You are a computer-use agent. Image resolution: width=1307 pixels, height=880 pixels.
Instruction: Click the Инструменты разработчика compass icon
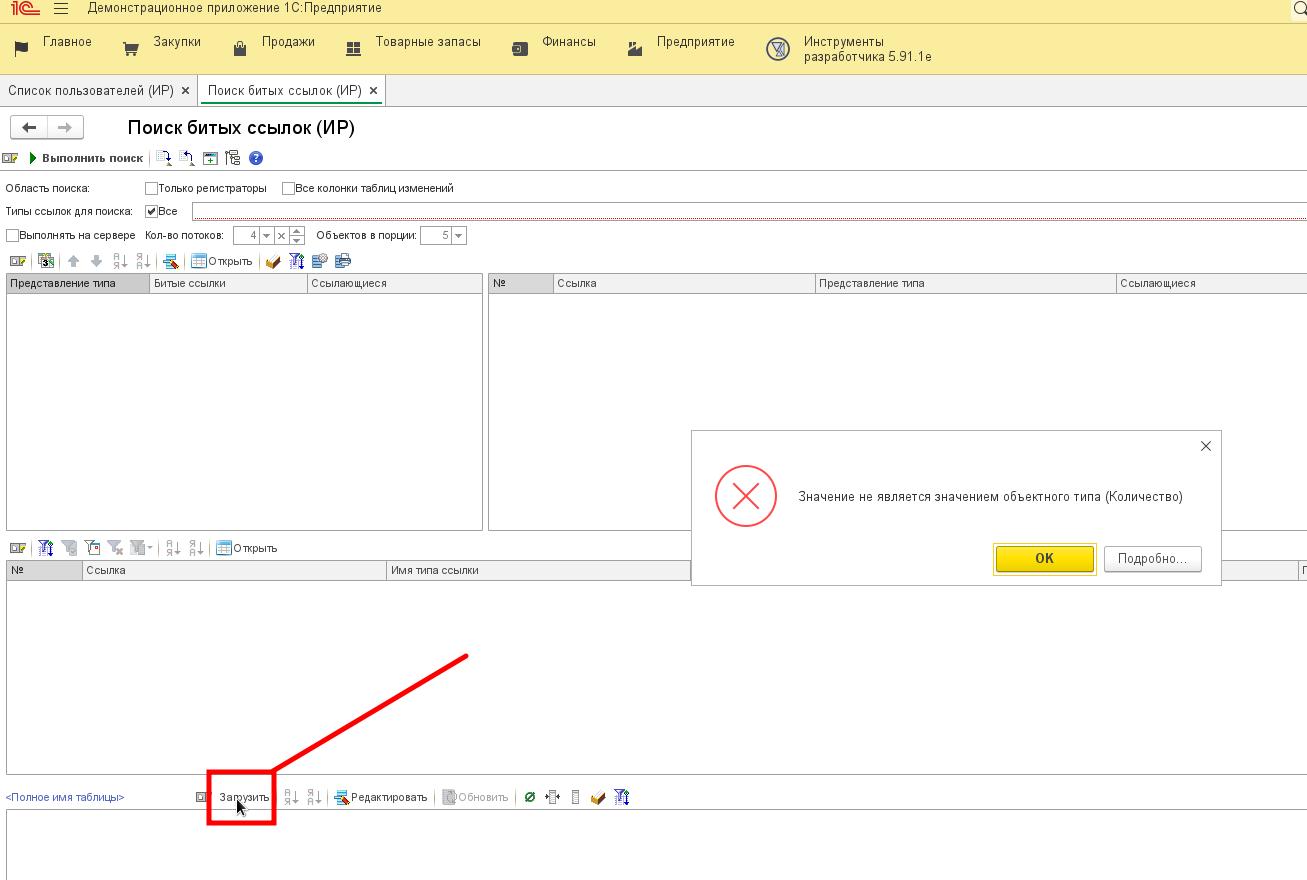click(x=777, y=49)
